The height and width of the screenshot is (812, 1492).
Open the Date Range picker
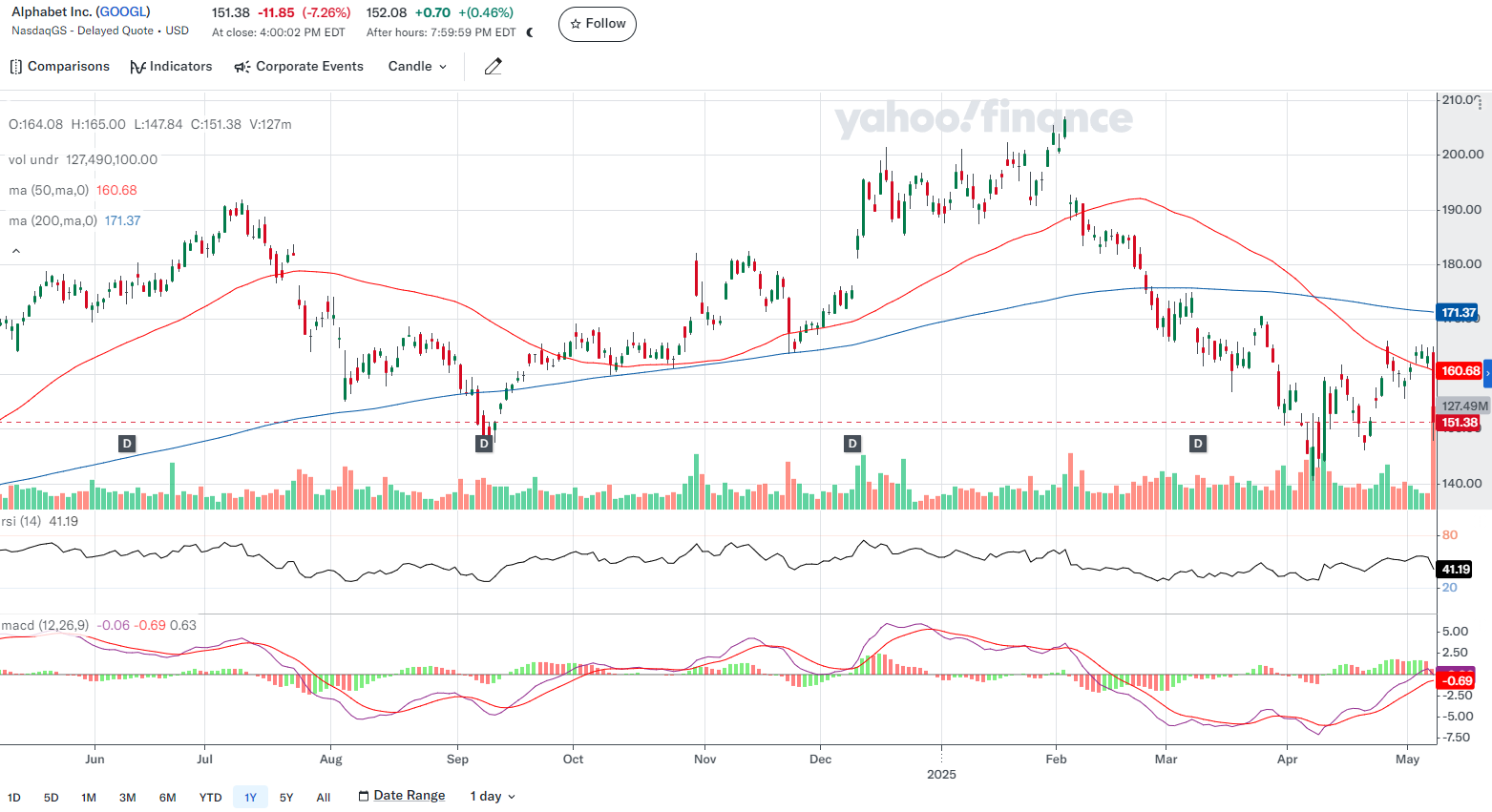402,796
